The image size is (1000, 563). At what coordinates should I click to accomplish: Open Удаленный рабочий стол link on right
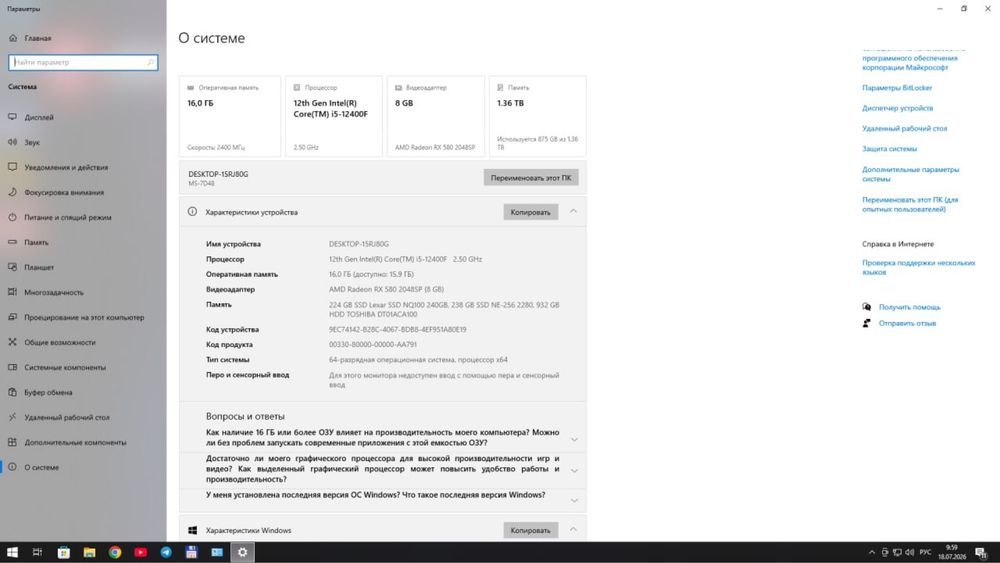[904, 128]
